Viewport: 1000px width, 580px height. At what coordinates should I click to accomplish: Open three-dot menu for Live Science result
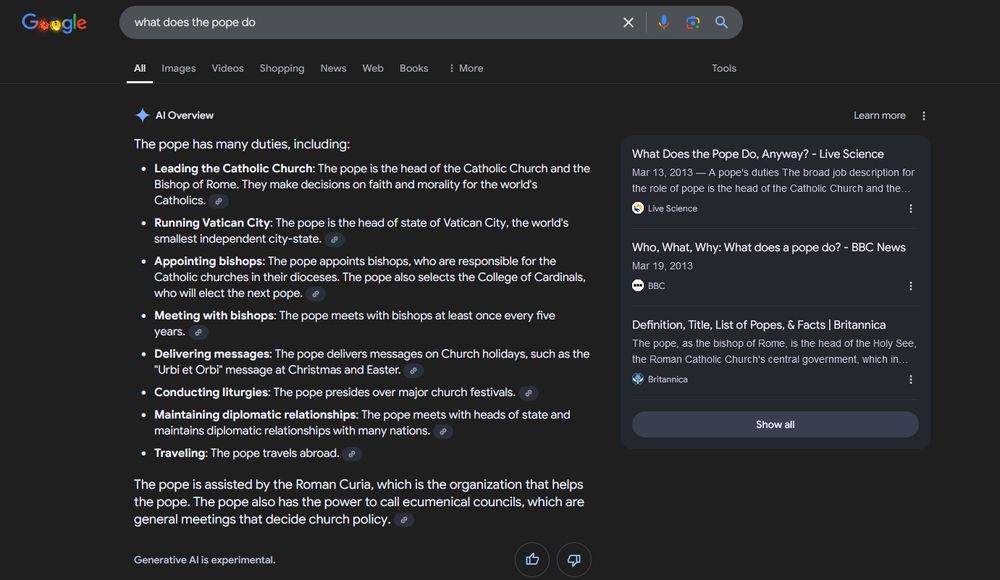coord(911,209)
